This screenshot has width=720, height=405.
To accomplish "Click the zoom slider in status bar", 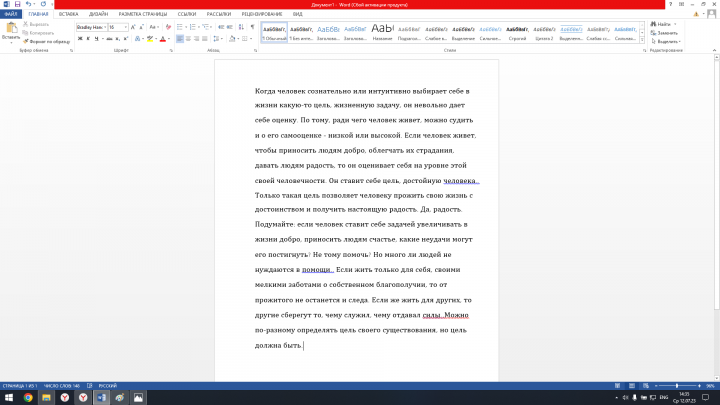I will coord(675,385).
